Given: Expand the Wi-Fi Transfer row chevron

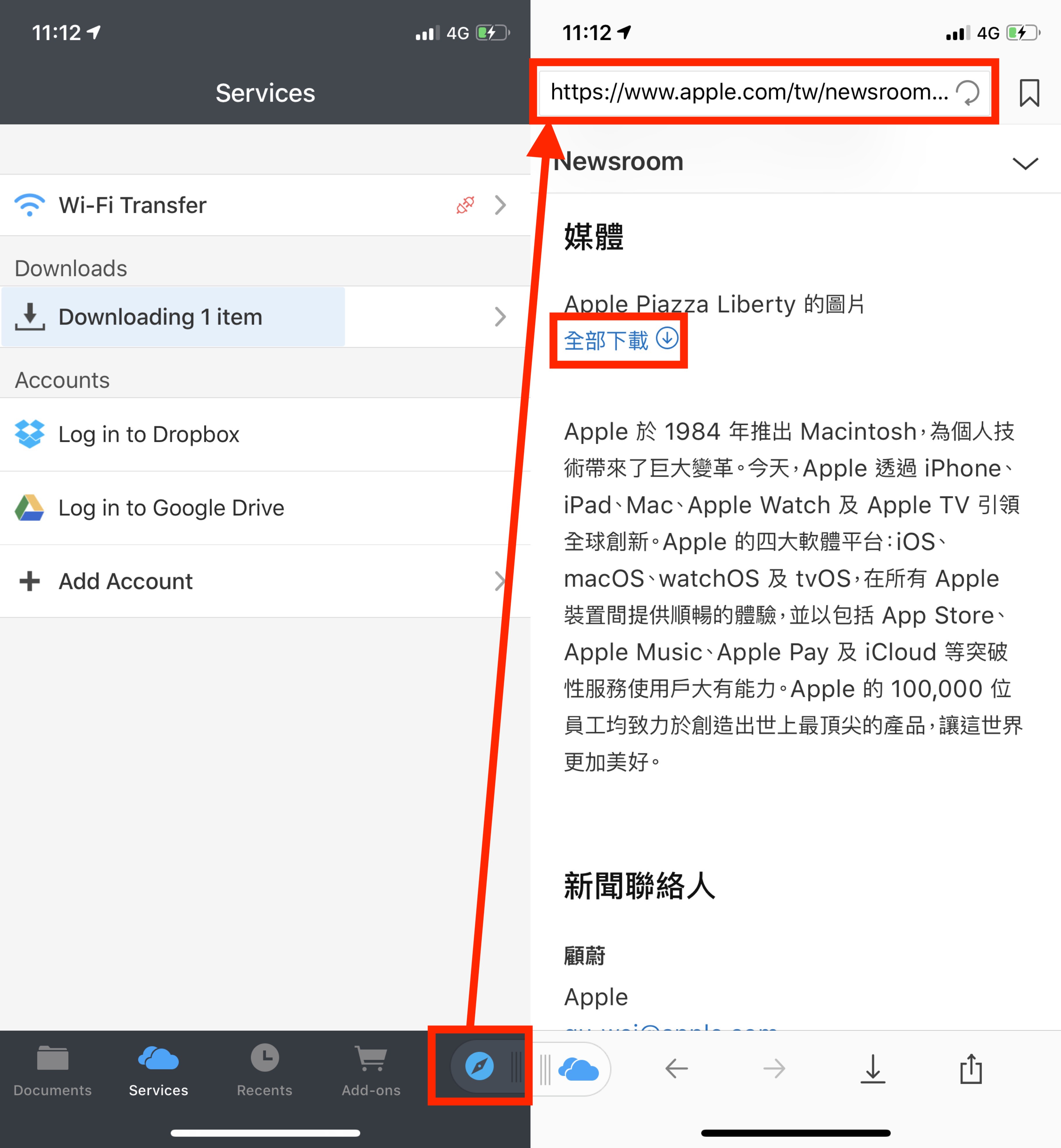Looking at the screenshot, I should coord(501,205).
